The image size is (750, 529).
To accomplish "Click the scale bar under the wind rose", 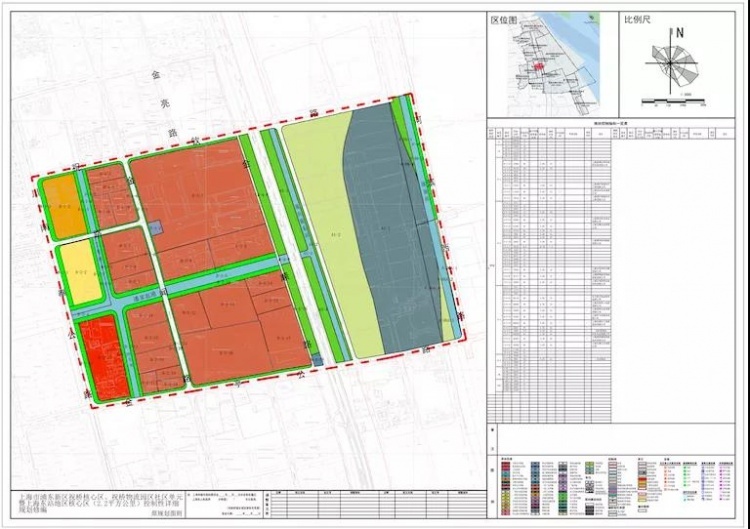I will click(673, 102).
